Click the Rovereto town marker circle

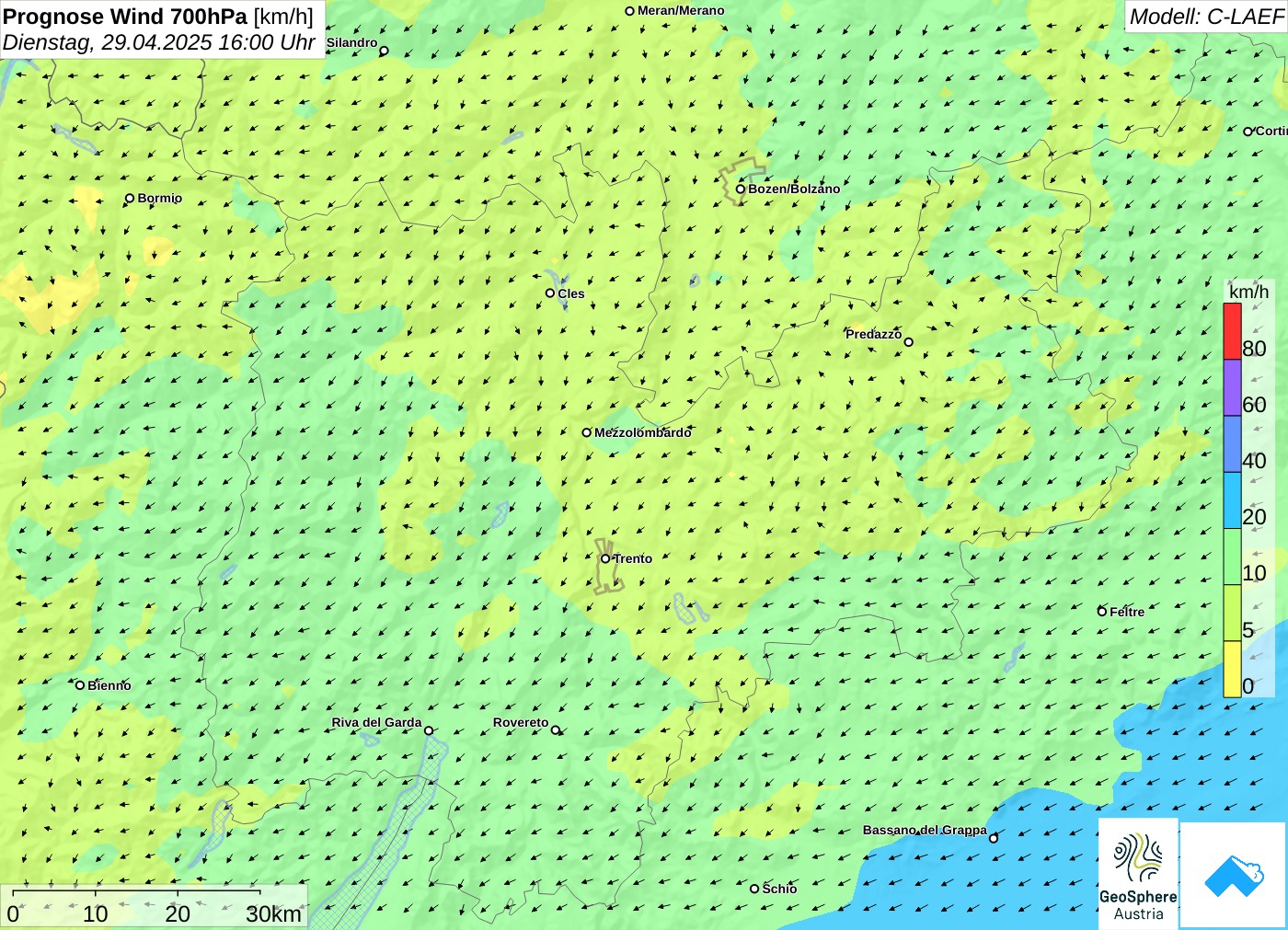[556, 730]
